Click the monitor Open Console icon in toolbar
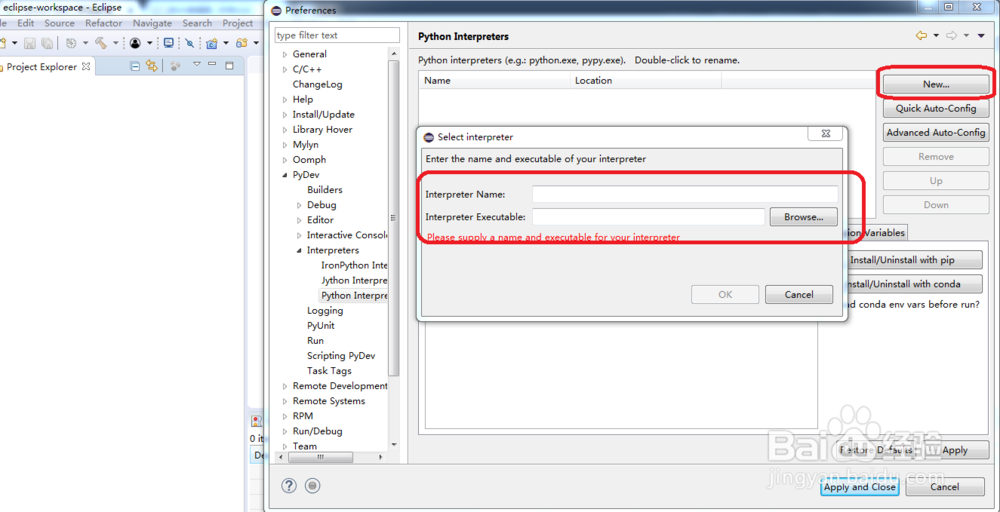This screenshot has width=1000, height=512. [x=169, y=43]
